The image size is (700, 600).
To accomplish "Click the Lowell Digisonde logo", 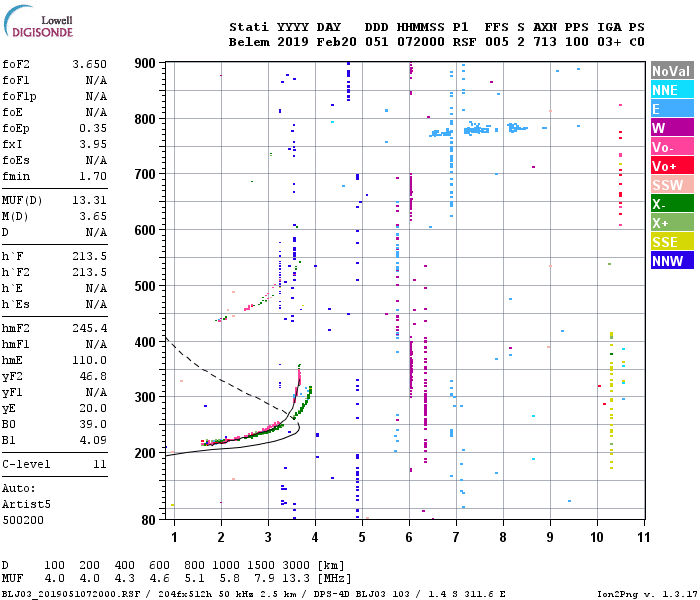I will [38, 22].
